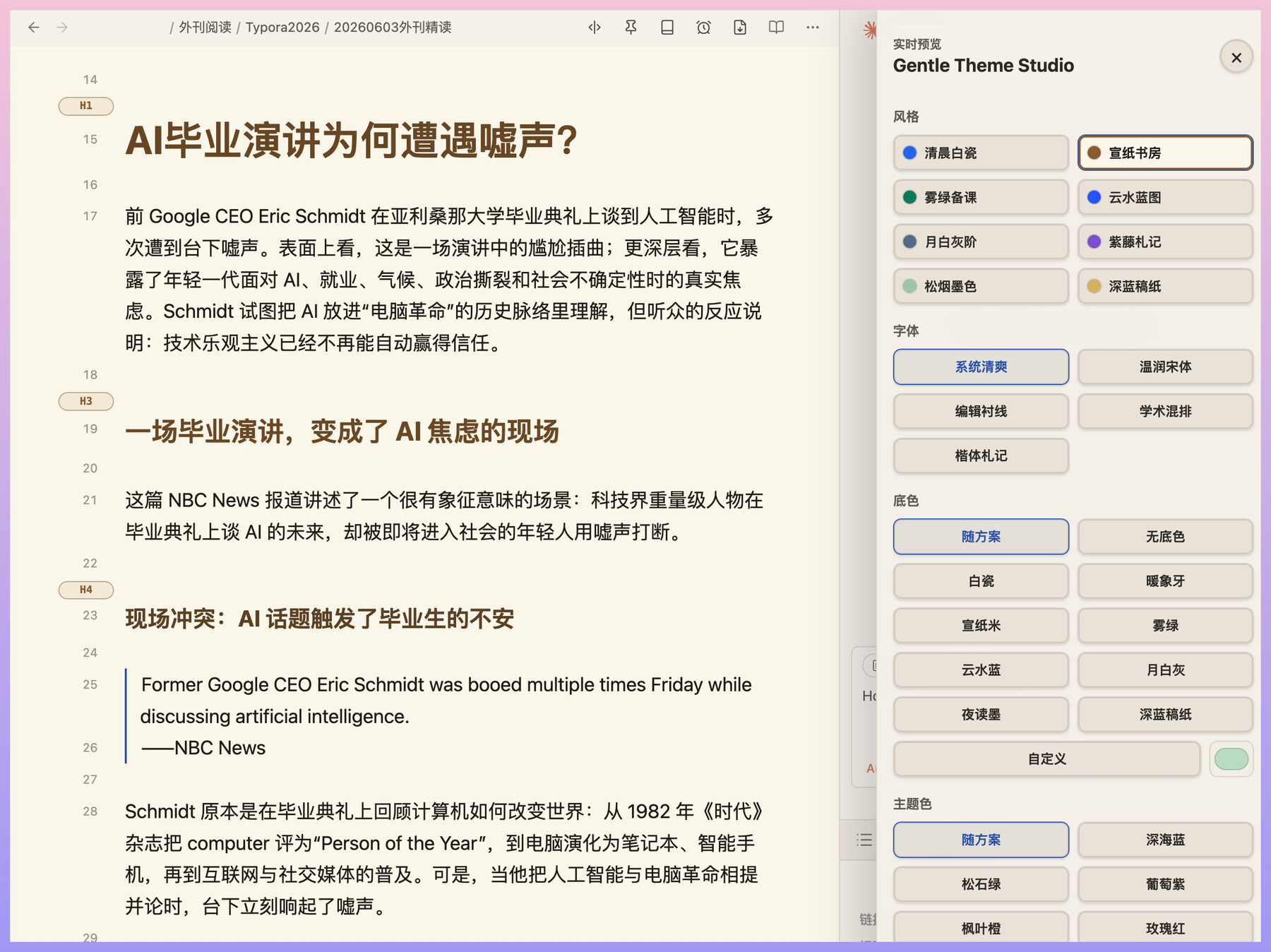1271x952 pixels.
Task: Pick the 楷体札记 font
Action: [x=981, y=456]
